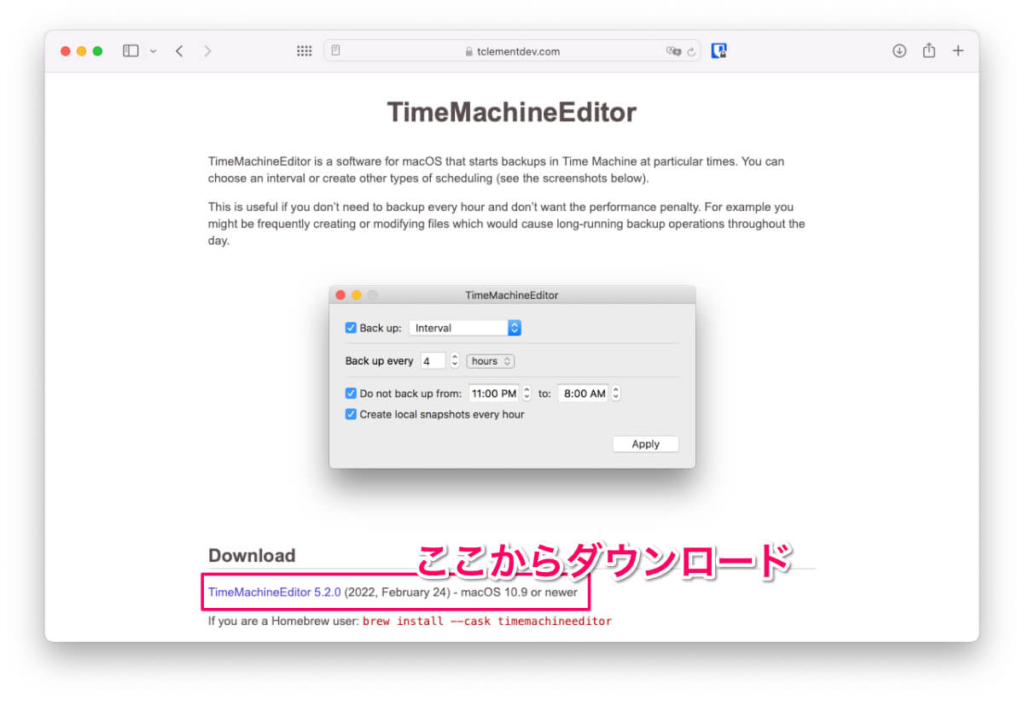Screen dimensions: 1024x701
Task: Click the lock icon in address bar
Action: (469, 52)
